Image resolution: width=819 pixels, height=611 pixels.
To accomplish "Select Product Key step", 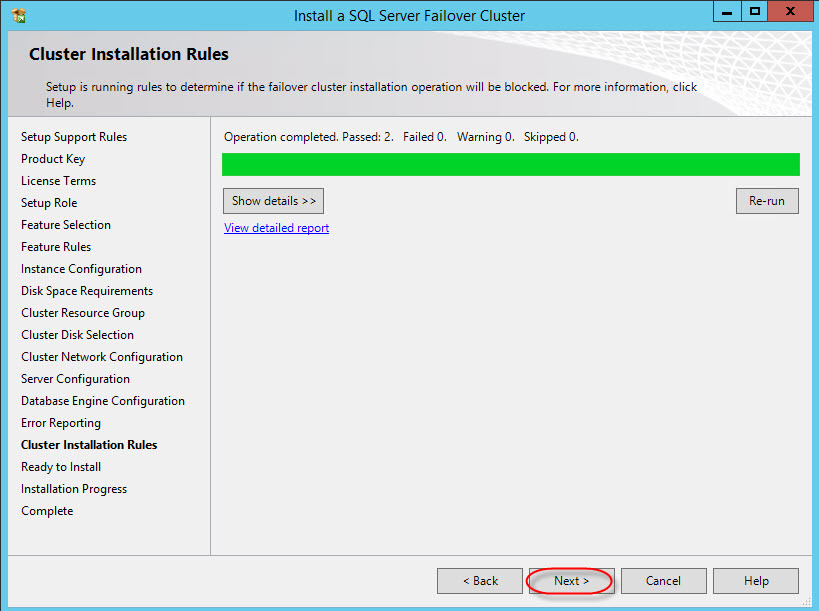I will pos(53,159).
